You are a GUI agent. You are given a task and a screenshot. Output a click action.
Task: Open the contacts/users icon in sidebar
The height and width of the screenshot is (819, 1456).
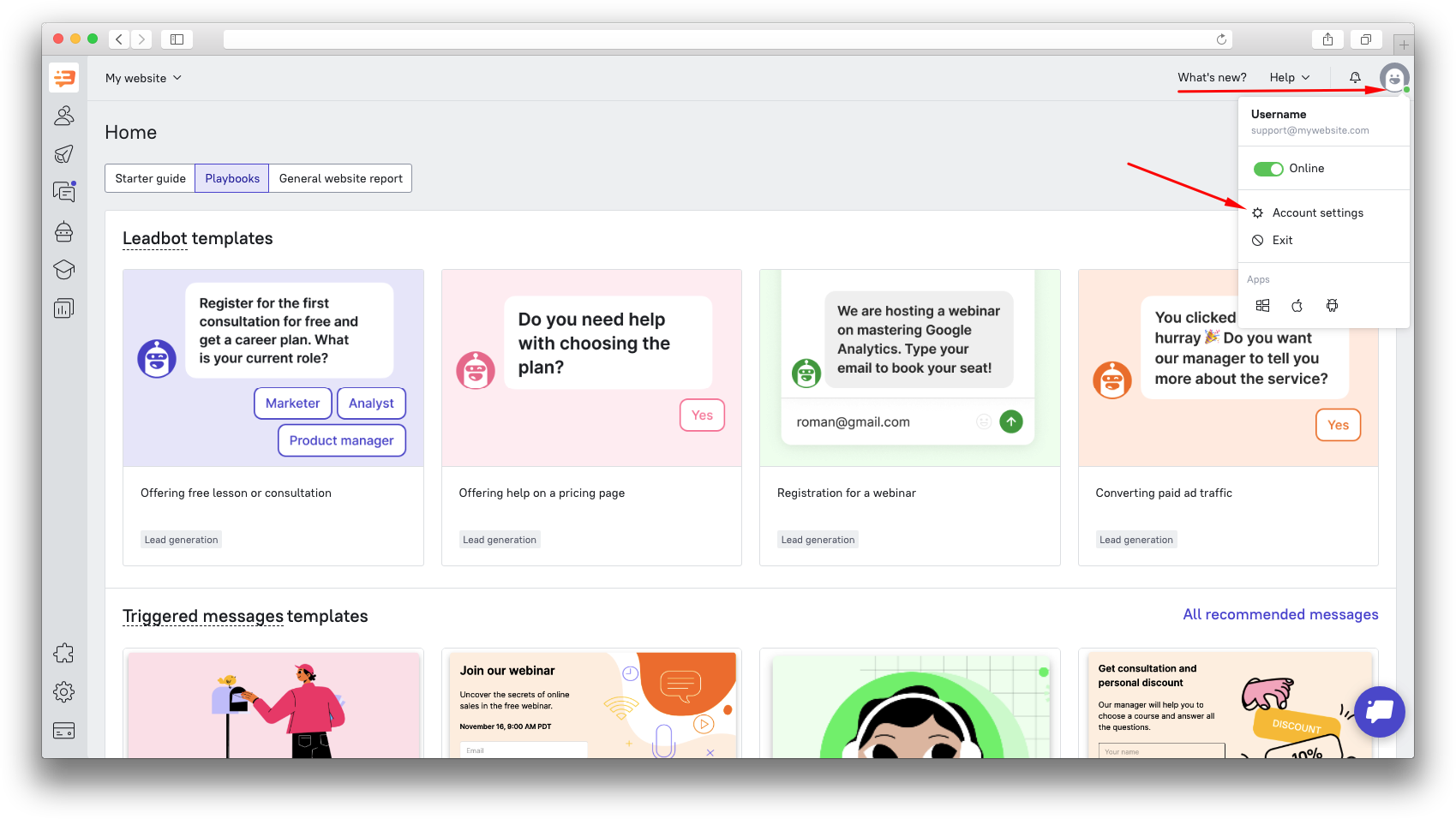64,116
